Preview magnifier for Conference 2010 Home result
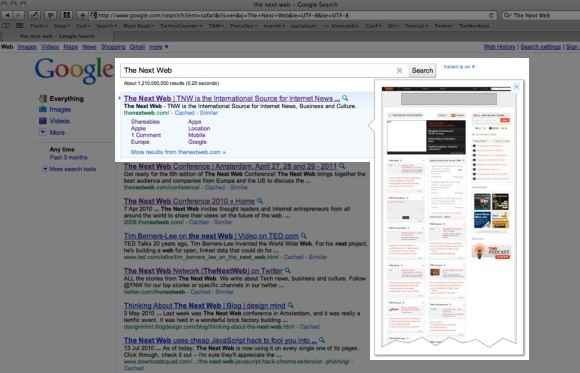The width and height of the screenshot is (580, 373). [260, 201]
